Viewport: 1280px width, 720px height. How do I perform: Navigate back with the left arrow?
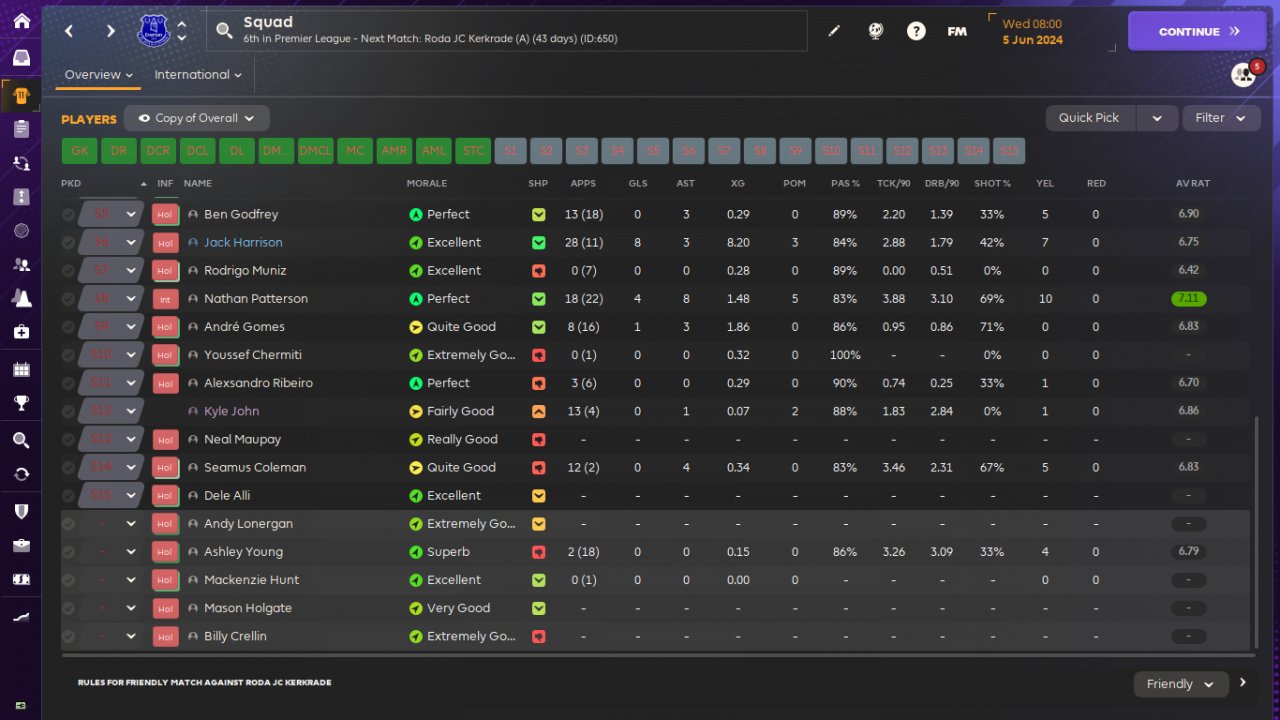coord(69,31)
